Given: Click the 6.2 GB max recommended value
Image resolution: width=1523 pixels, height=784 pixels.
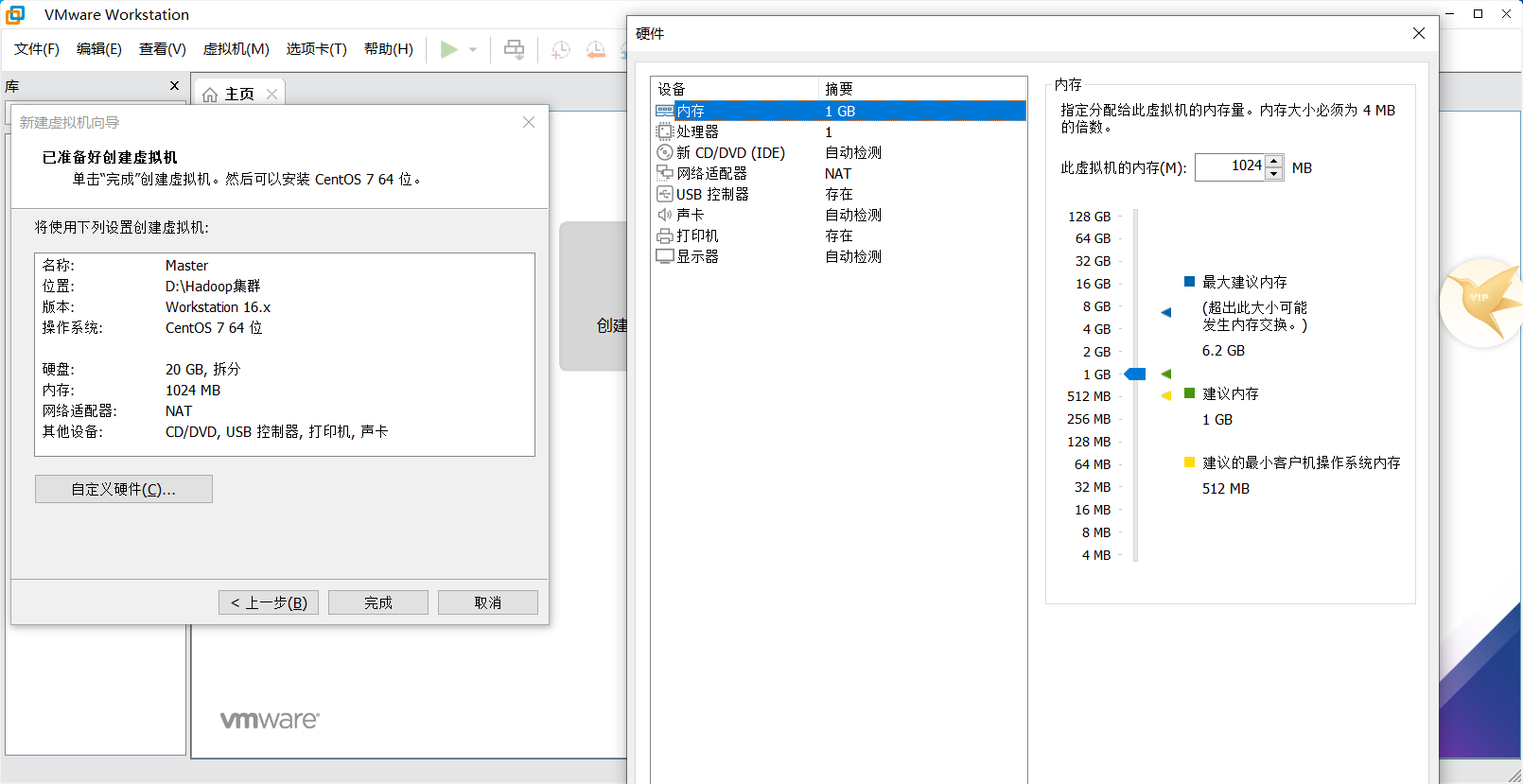Looking at the screenshot, I should pos(1223,351).
